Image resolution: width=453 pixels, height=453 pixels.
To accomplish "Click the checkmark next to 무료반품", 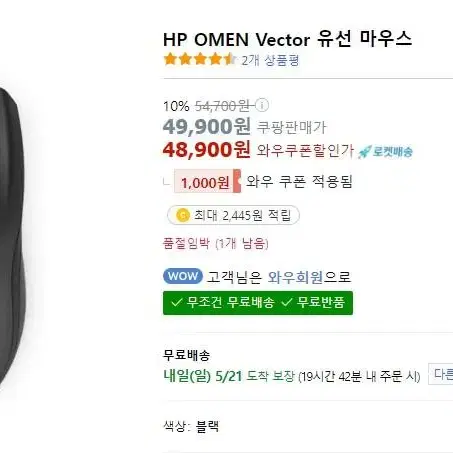I will [286, 303].
